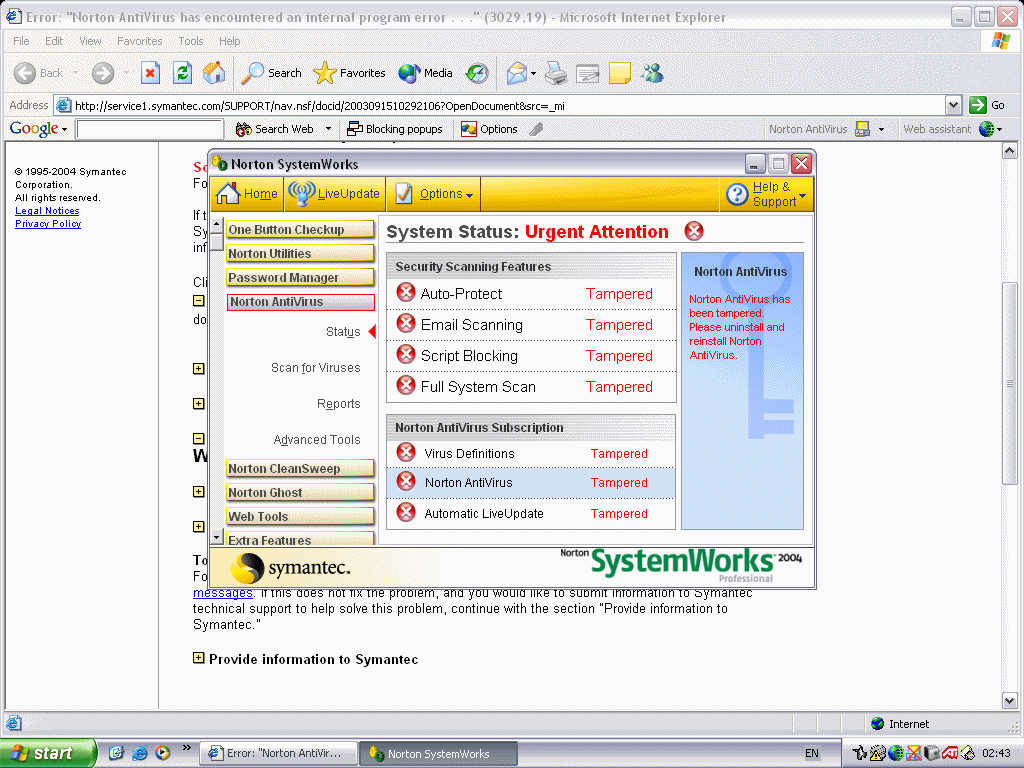Open Norton Utilities section

click(300, 253)
